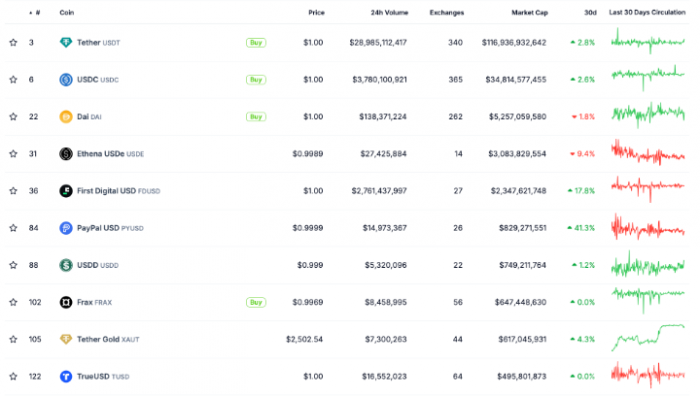Click the Tether USDT coin logo

pyautogui.click(x=66, y=42)
